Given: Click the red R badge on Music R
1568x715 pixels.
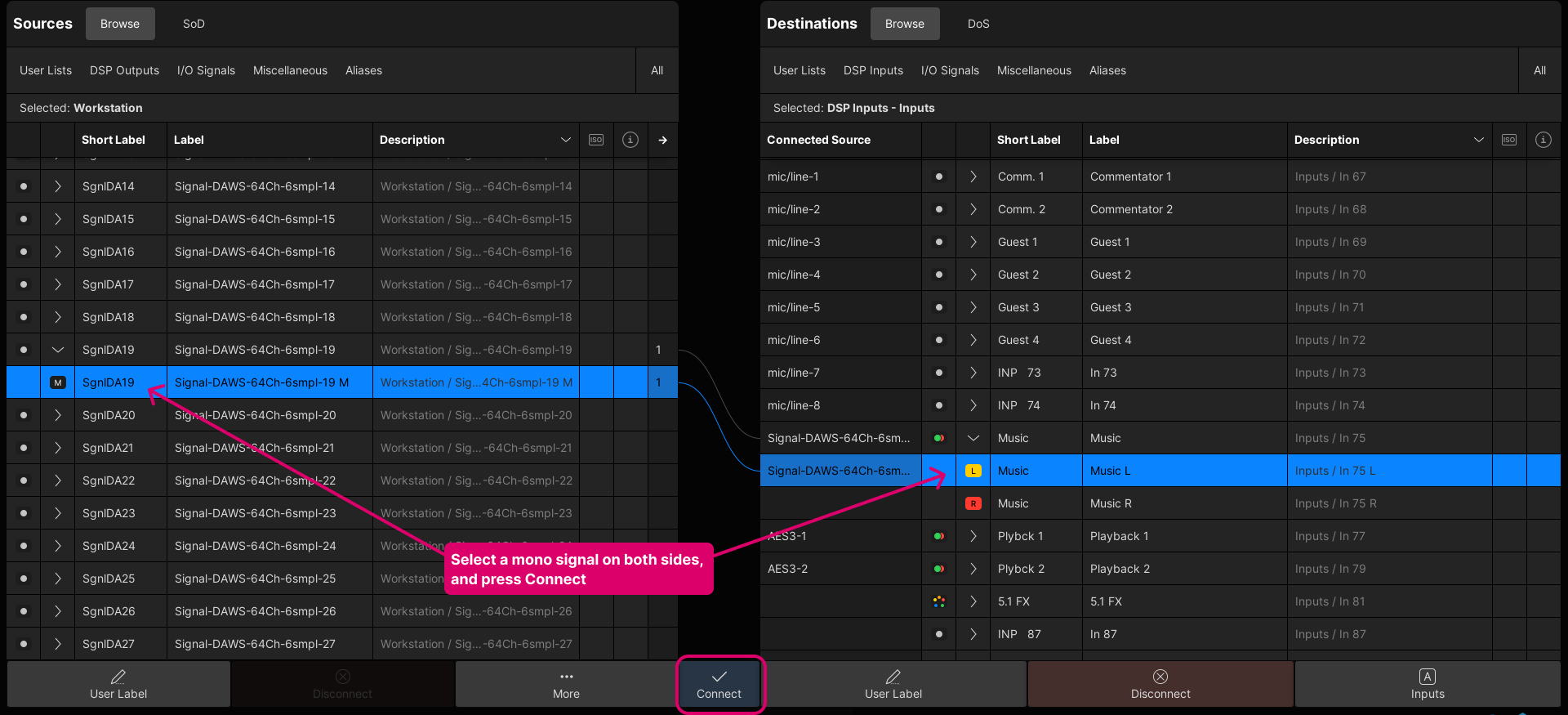Looking at the screenshot, I should pos(973,503).
